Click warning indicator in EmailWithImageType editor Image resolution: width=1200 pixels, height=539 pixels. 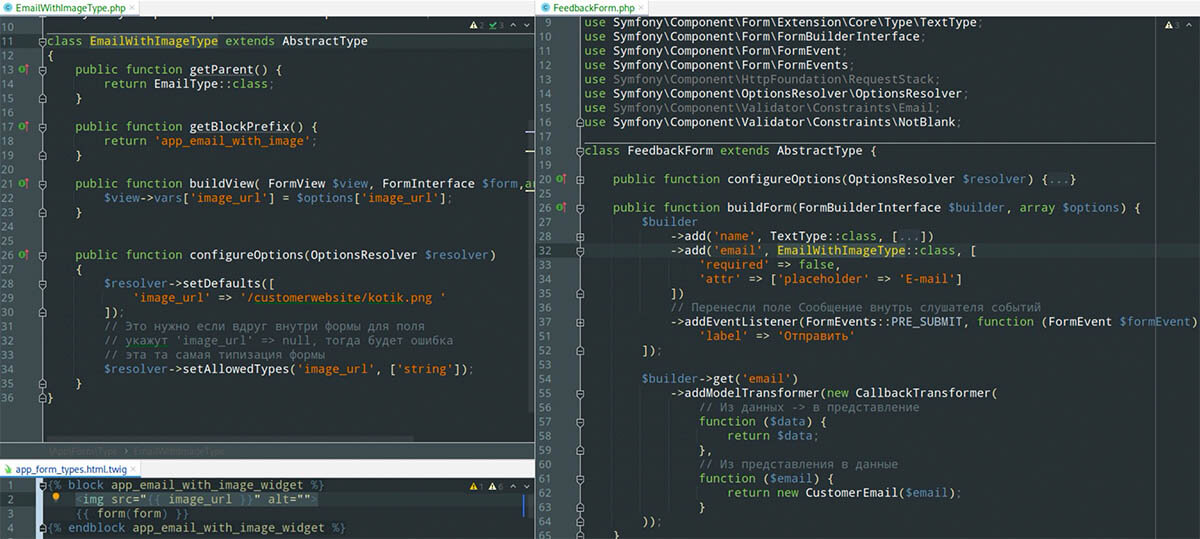(474, 26)
